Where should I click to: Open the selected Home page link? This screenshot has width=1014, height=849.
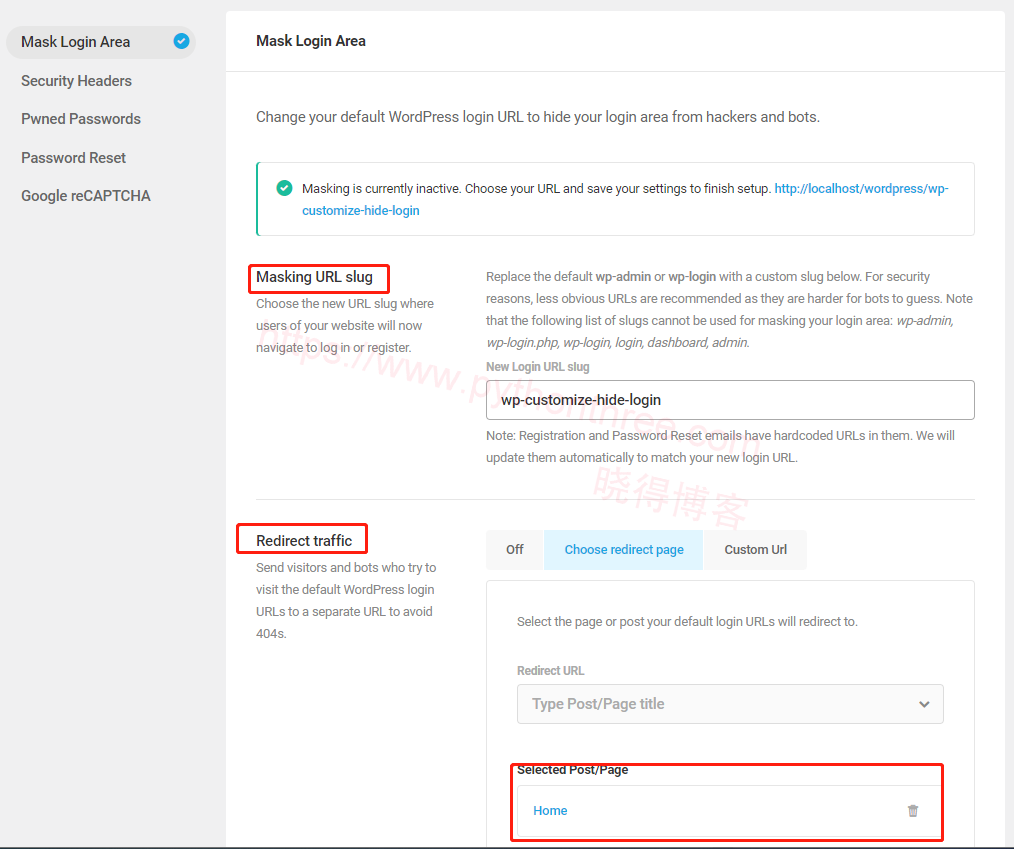click(x=550, y=811)
